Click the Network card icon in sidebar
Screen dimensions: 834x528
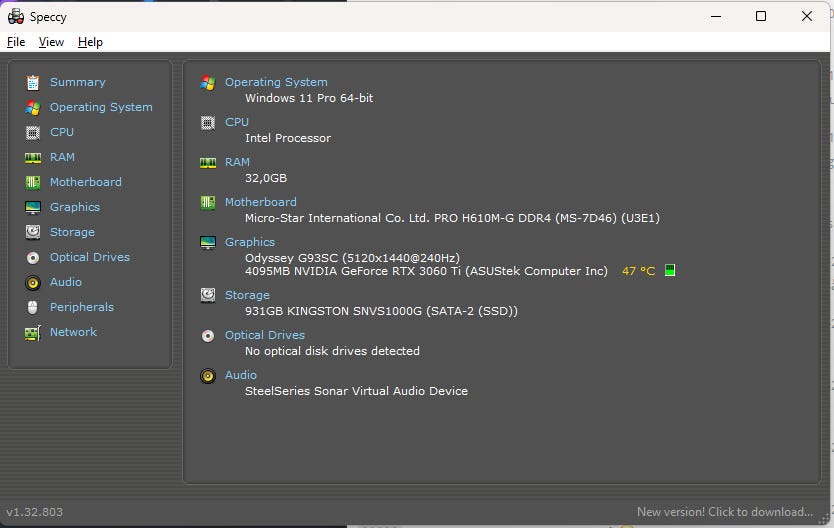pyautogui.click(x=33, y=333)
